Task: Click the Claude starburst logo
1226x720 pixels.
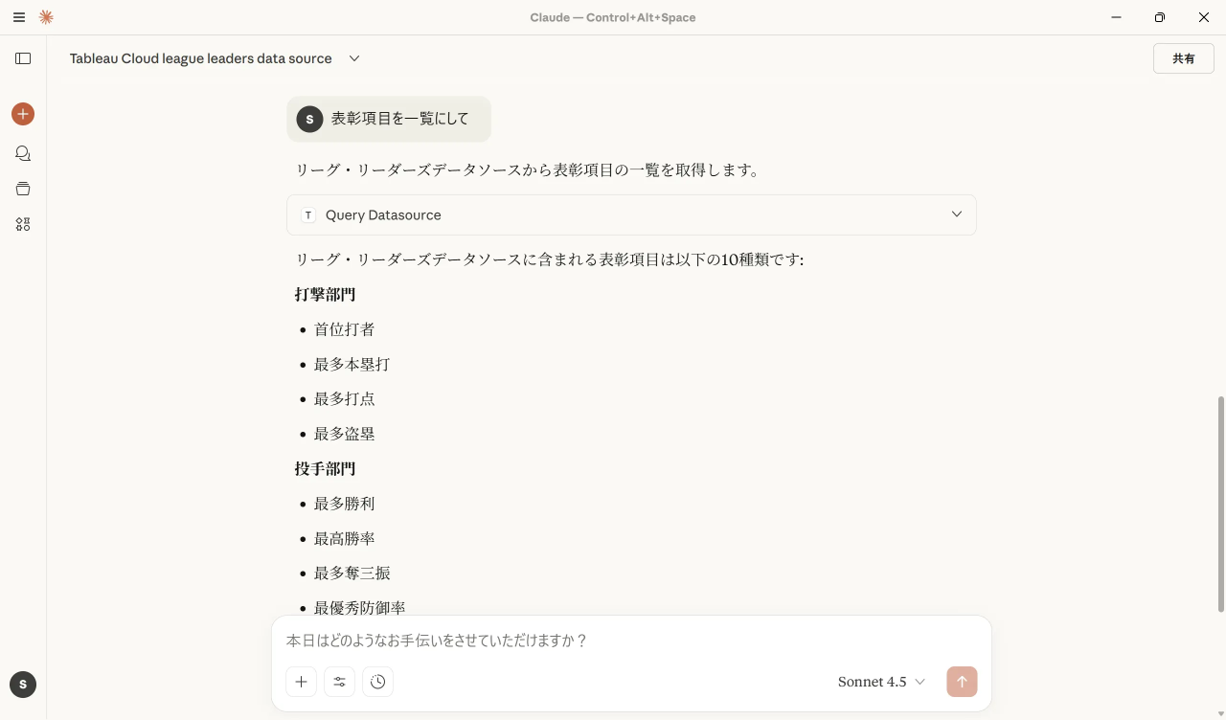Action: point(45,17)
